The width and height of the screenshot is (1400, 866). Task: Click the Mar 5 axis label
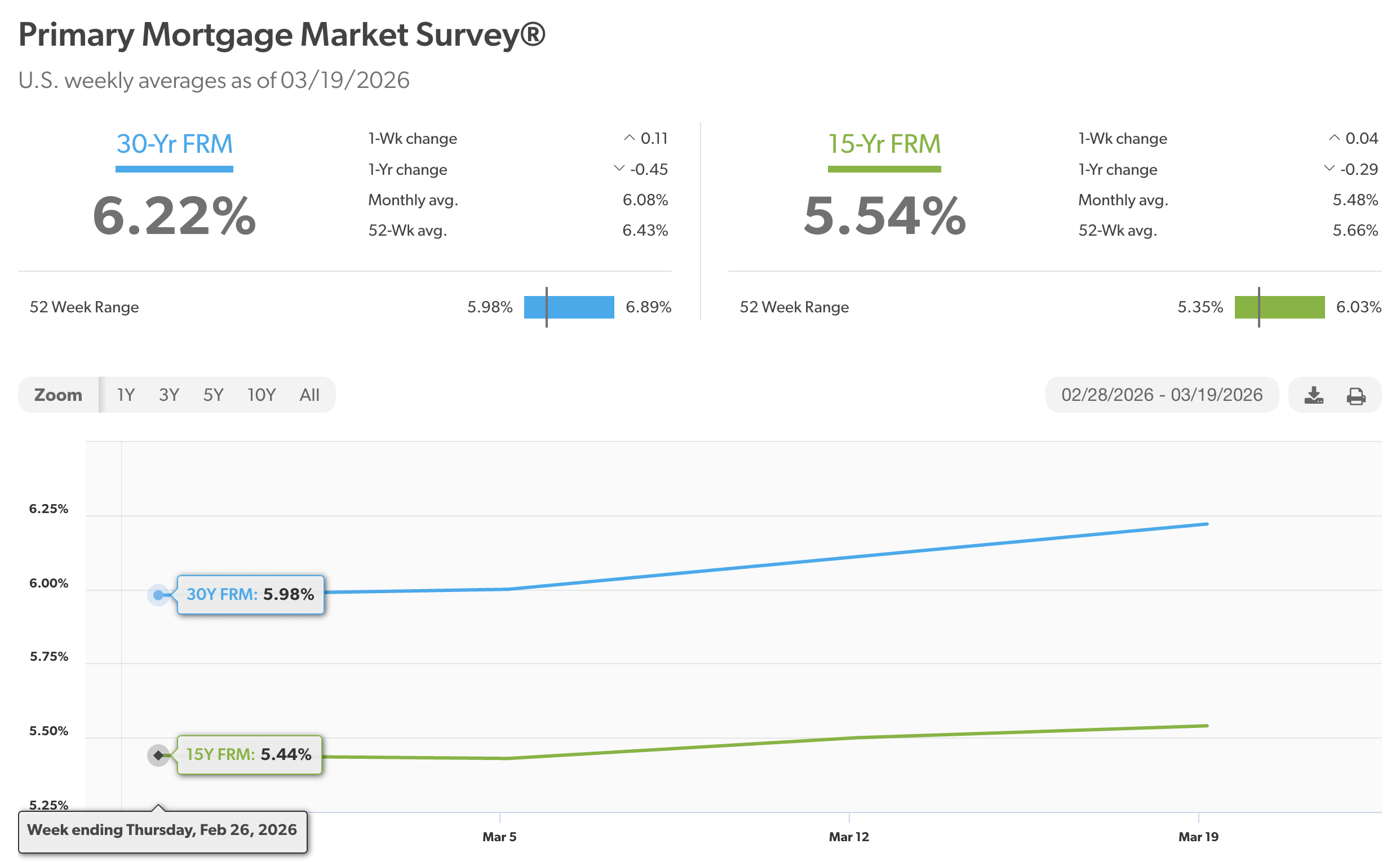(x=499, y=837)
